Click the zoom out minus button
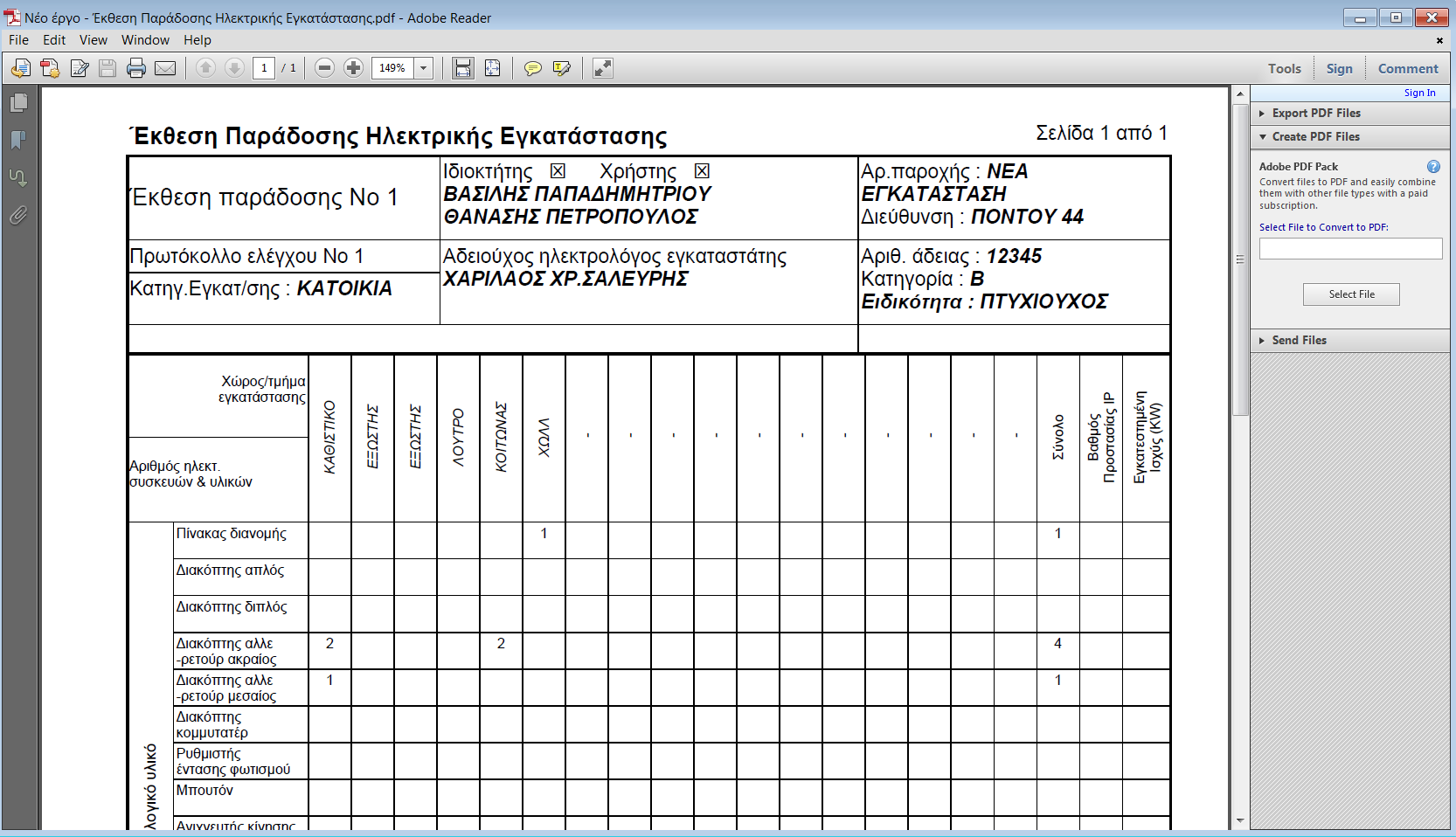This screenshot has width=1456, height=837. click(324, 68)
